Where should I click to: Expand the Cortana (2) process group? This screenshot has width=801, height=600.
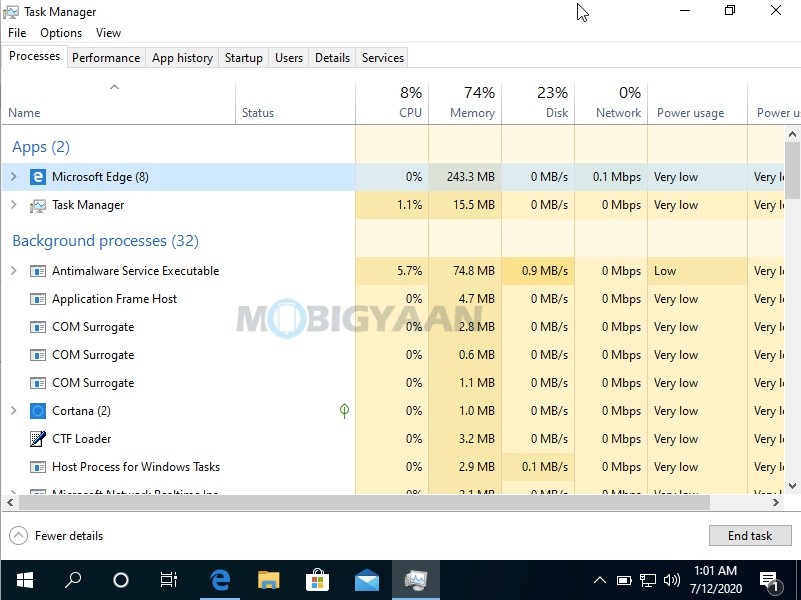14,411
